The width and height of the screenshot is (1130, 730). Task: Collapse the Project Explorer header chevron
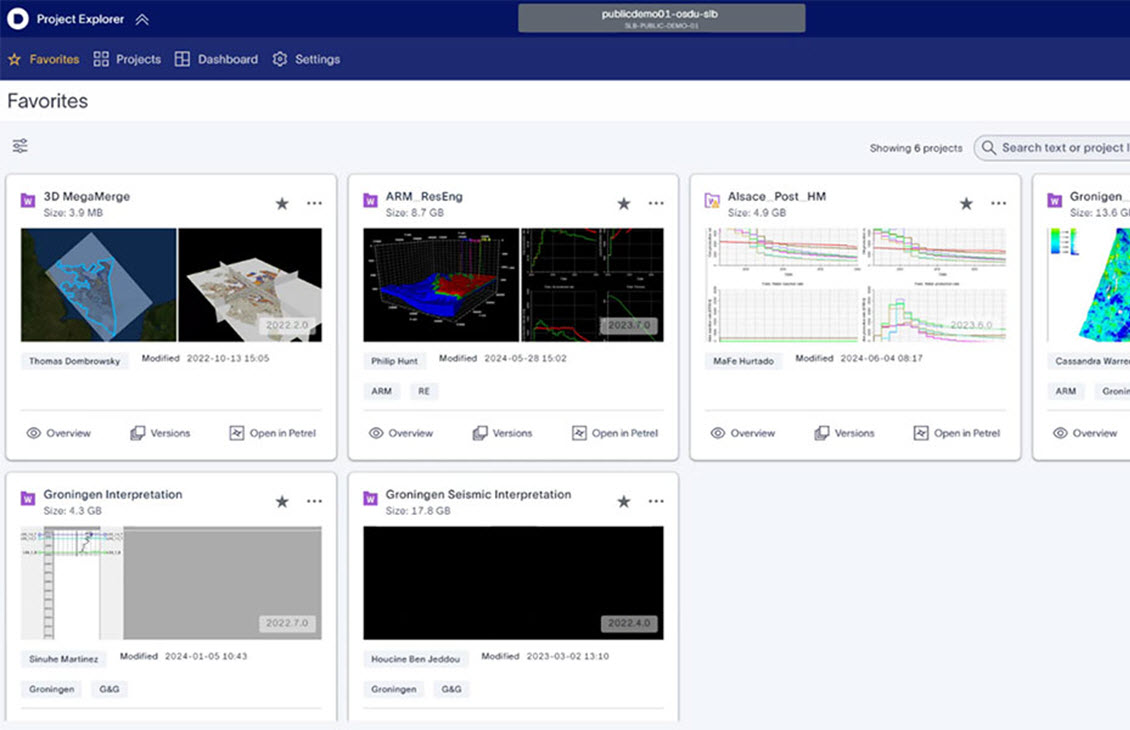tap(142, 19)
